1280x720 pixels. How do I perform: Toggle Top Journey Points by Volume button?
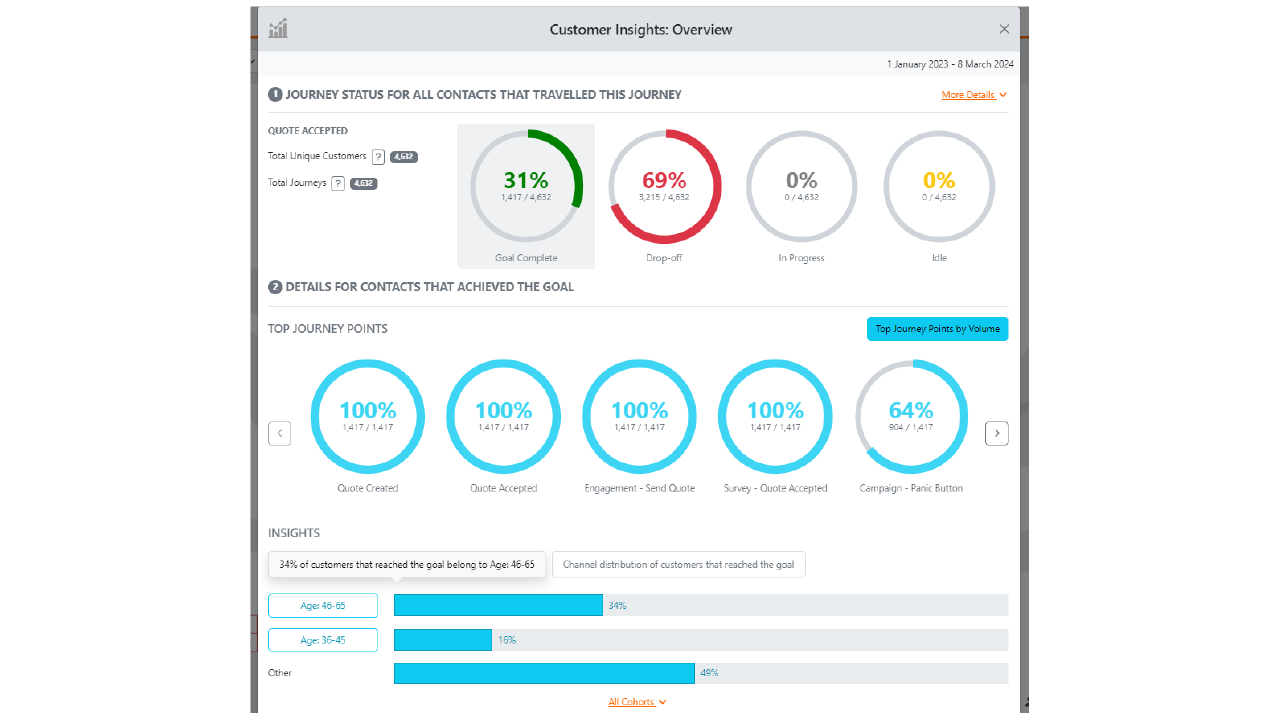(x=937, y=329)
